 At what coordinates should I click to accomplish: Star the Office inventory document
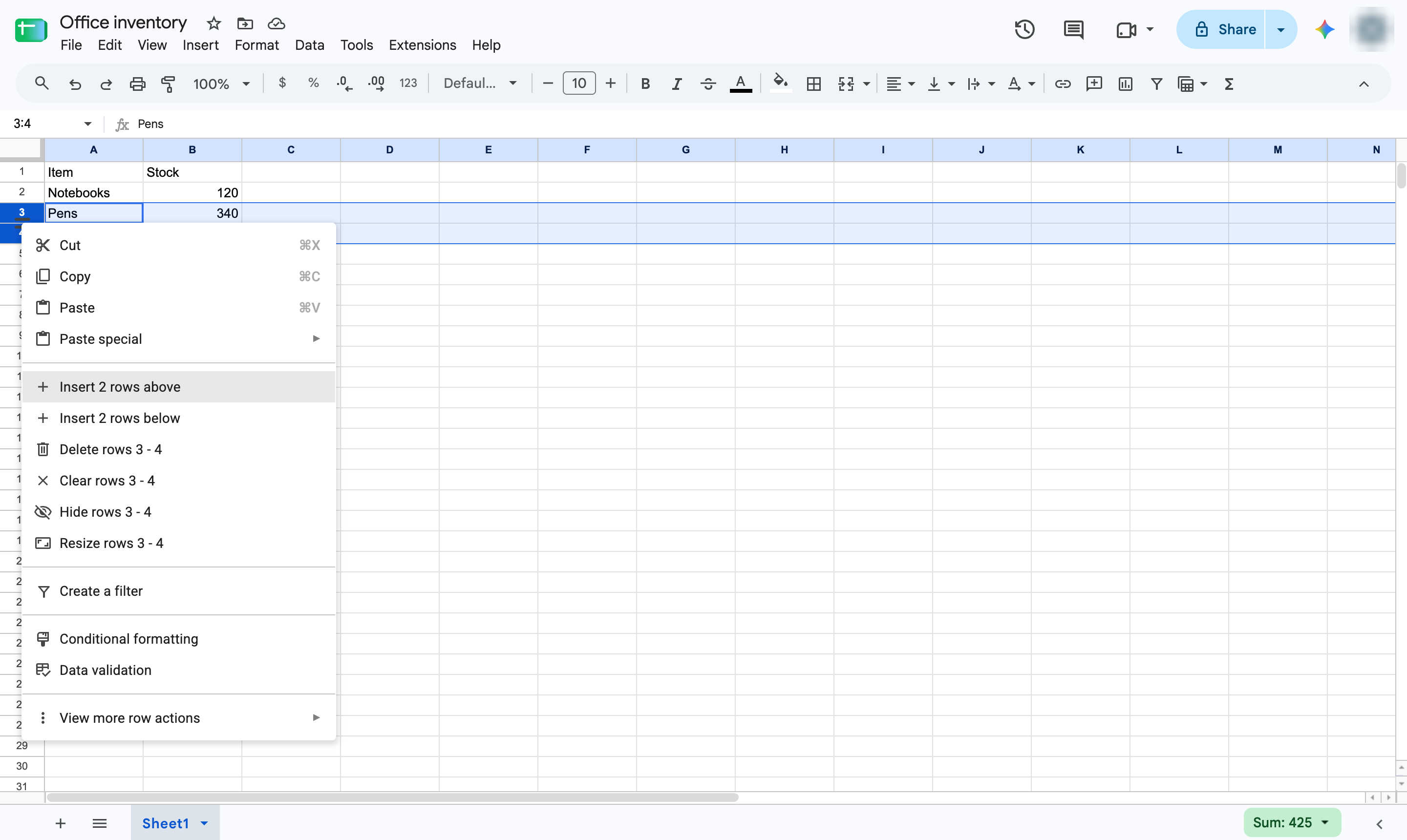click(213, 23)
